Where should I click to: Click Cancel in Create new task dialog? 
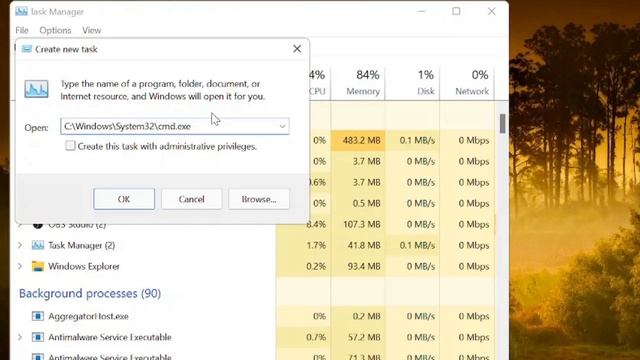point(191,199)
